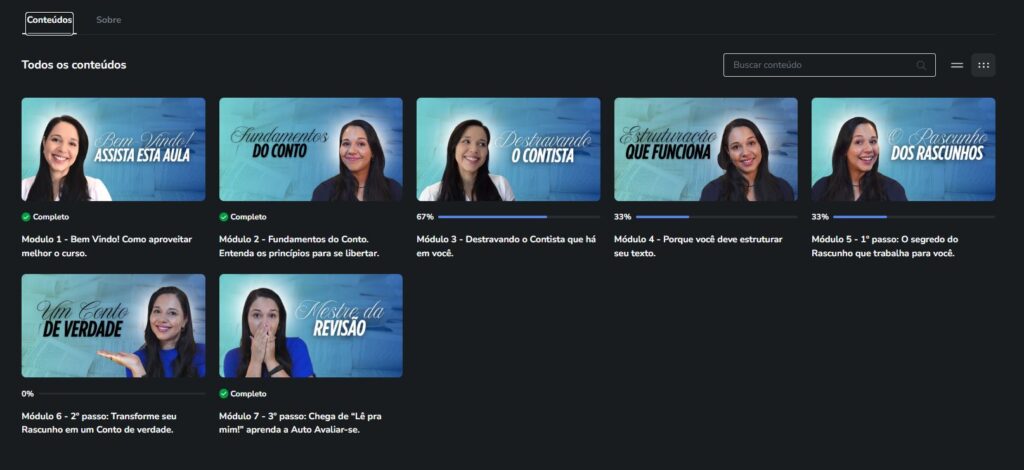Image resolution: width=1024 pixels, height=470 pixels.
Task: Click Módulo 2 green Completo checkmark icon
Action: (x=224, y=216)
